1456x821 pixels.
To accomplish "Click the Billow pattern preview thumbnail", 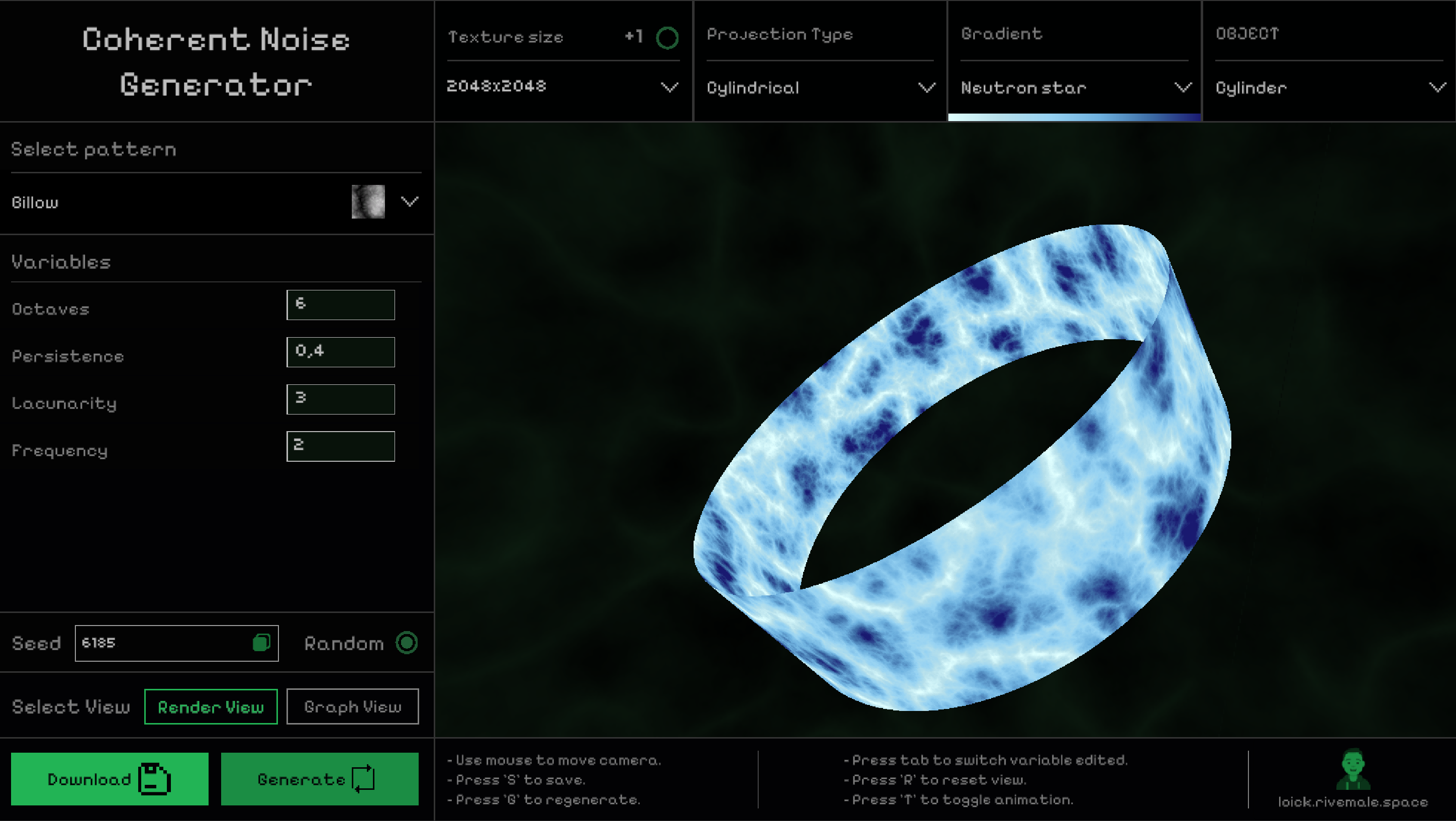I will pos(368,201).
